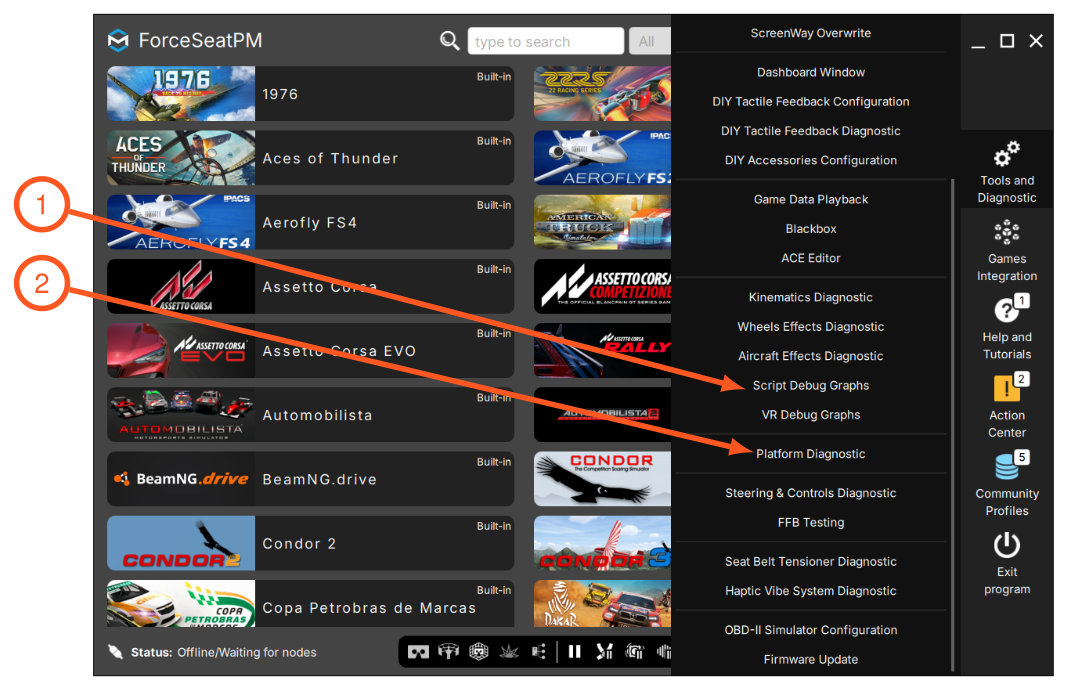Open Haptic Vibe System Diagnostic
Screen dimensions: 1068x691
(811, 591)
